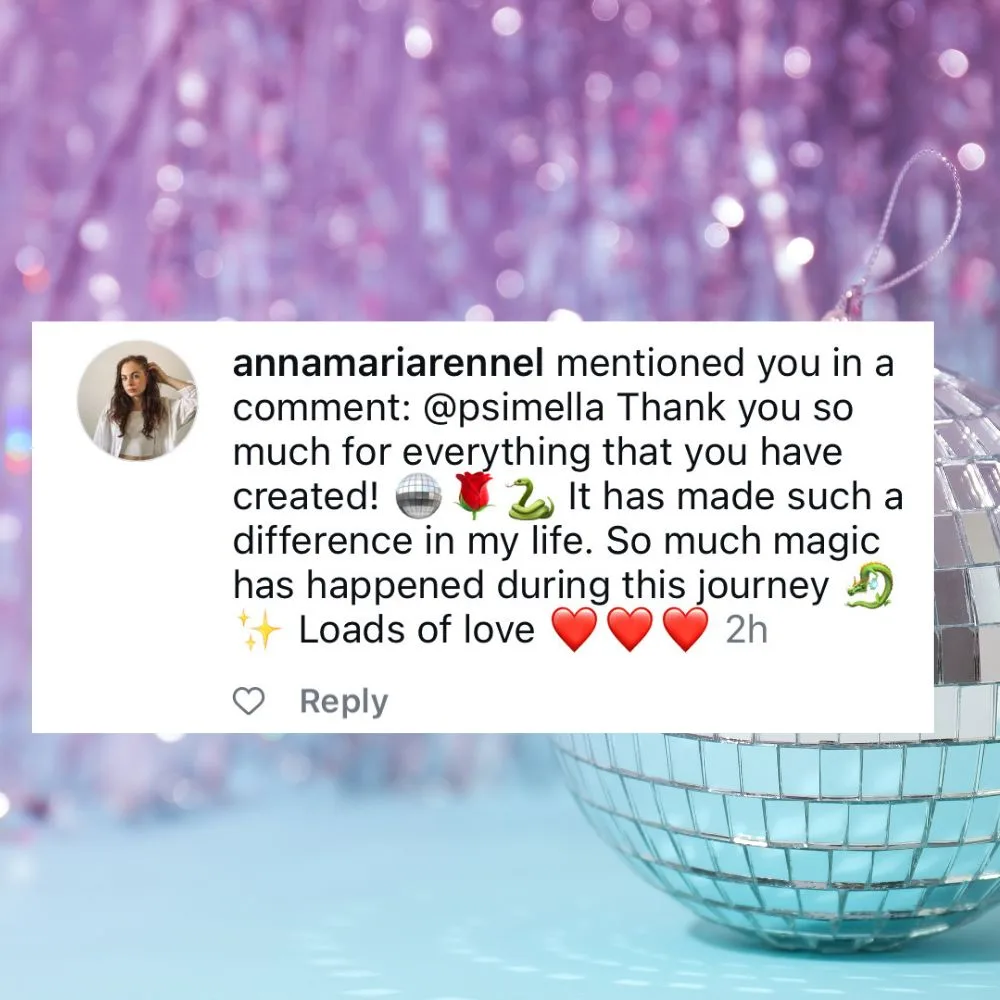Like the comment with the heart outline icon

click(x=248, y=702)
